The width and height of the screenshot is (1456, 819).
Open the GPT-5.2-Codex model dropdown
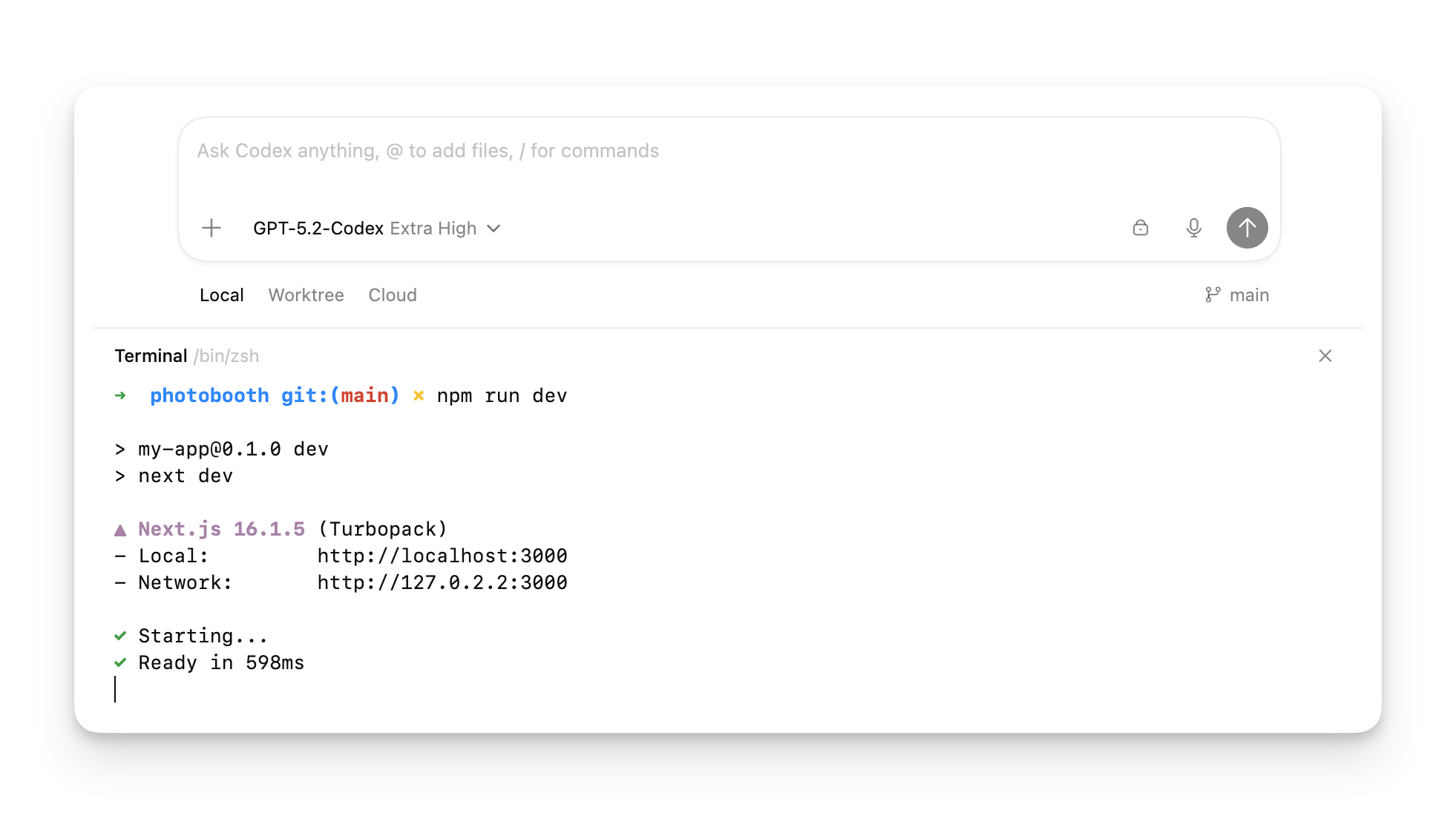pyautogui.click(x=319, y=228)
